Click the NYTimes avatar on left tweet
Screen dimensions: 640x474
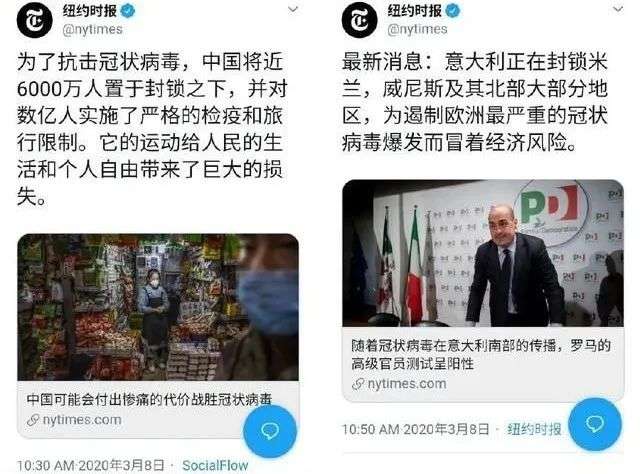pyautogui.click(x=35, y=20)
